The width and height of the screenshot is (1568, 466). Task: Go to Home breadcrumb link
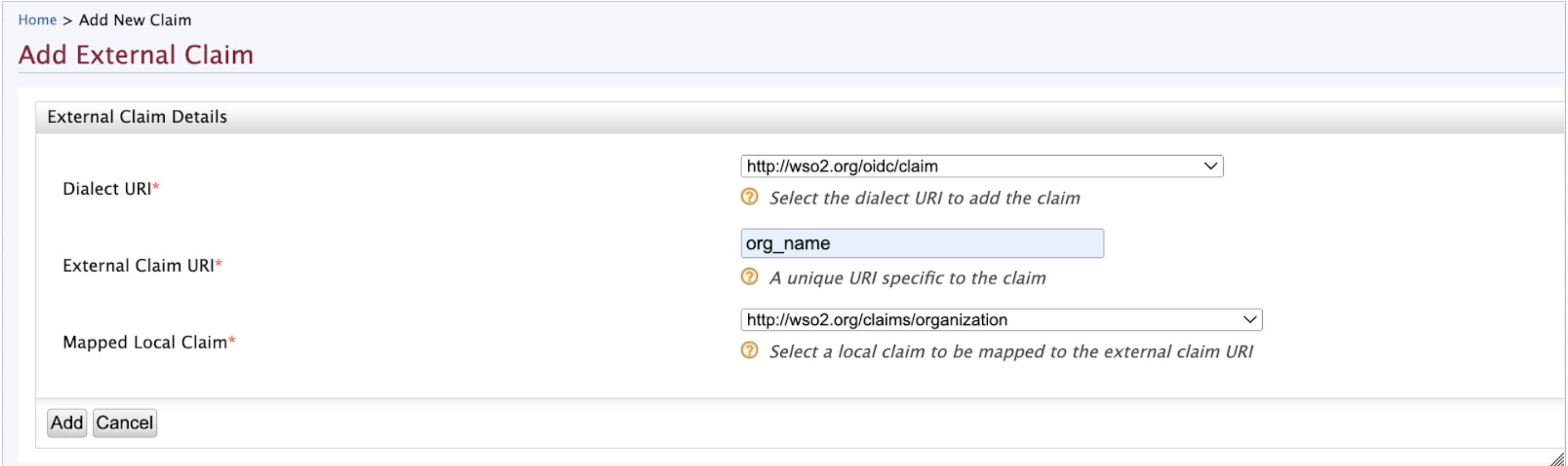[37, 20]
